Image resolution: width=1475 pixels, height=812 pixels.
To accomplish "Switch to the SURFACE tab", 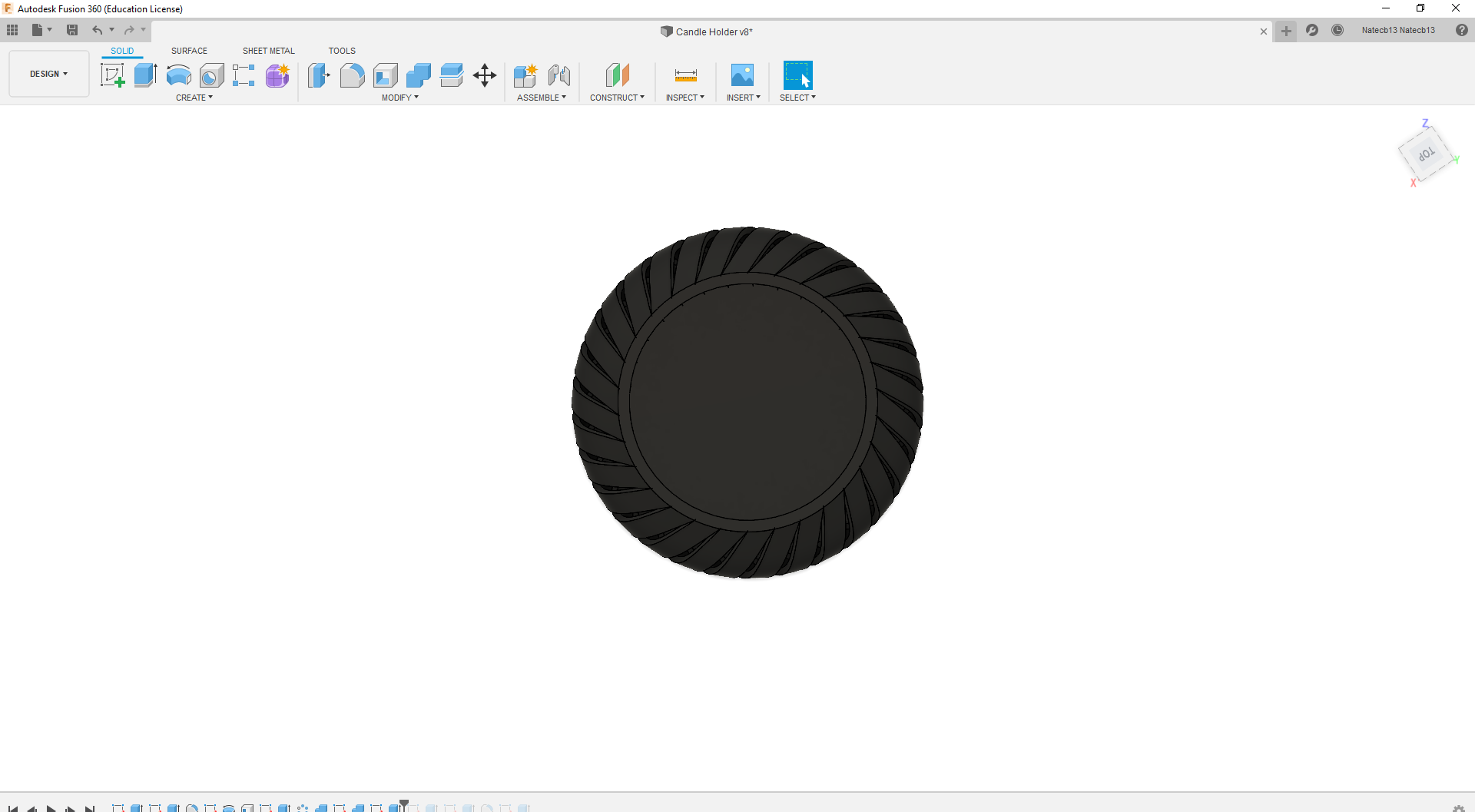I will [x=189, y=51].
